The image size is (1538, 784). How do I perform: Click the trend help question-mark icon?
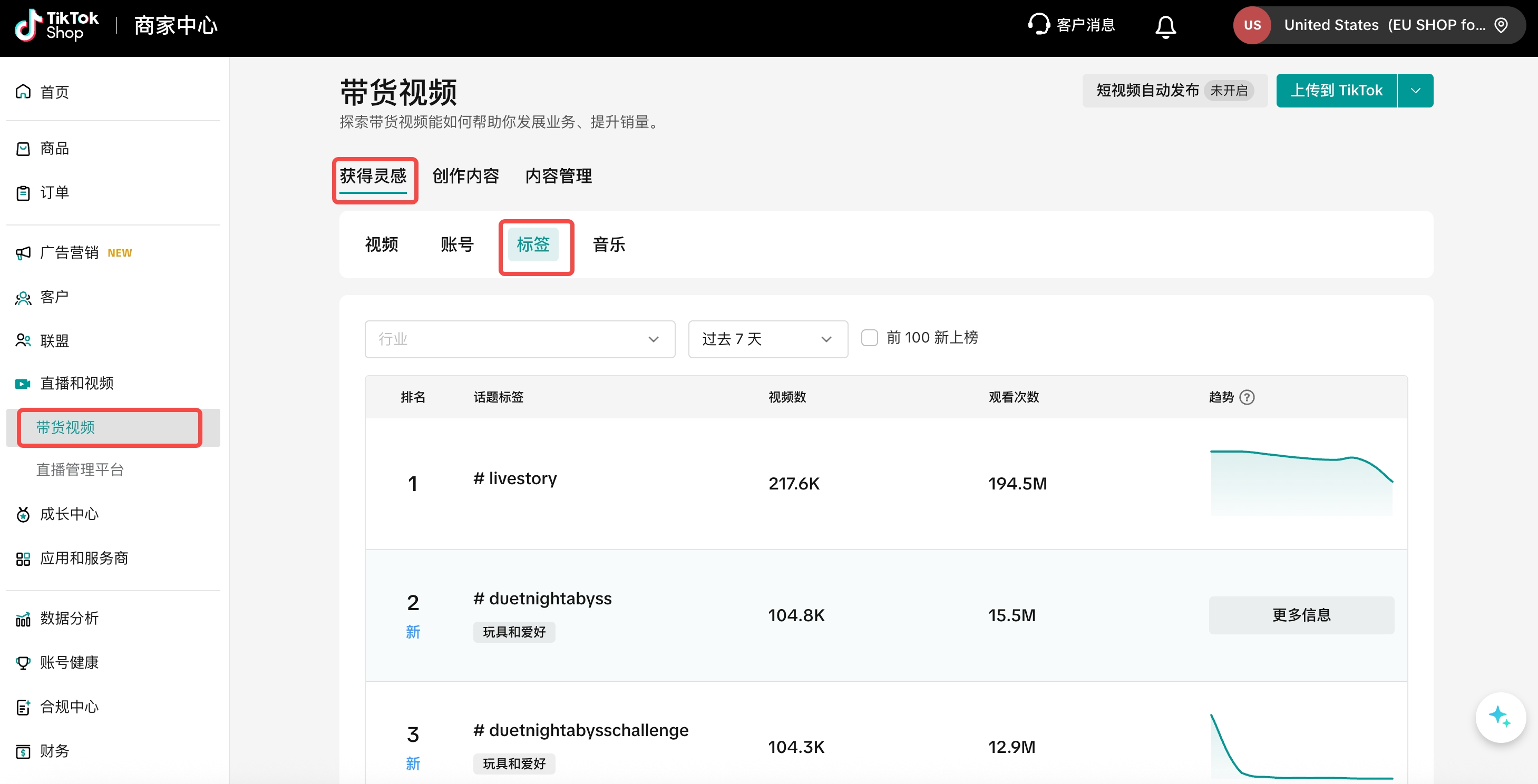(x=1247, y=397)
